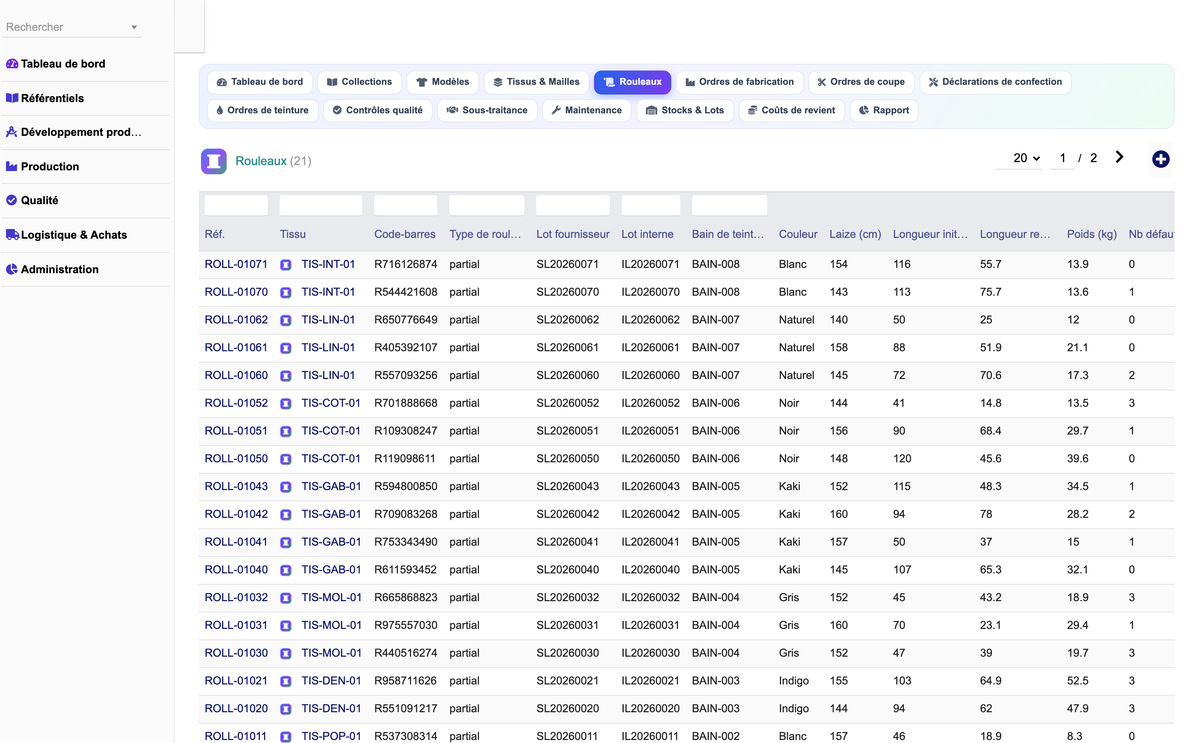This screenshot has height=743, width=1200.
Task: Open the Tableau de bord tab in toolbar
Action: 260,82
